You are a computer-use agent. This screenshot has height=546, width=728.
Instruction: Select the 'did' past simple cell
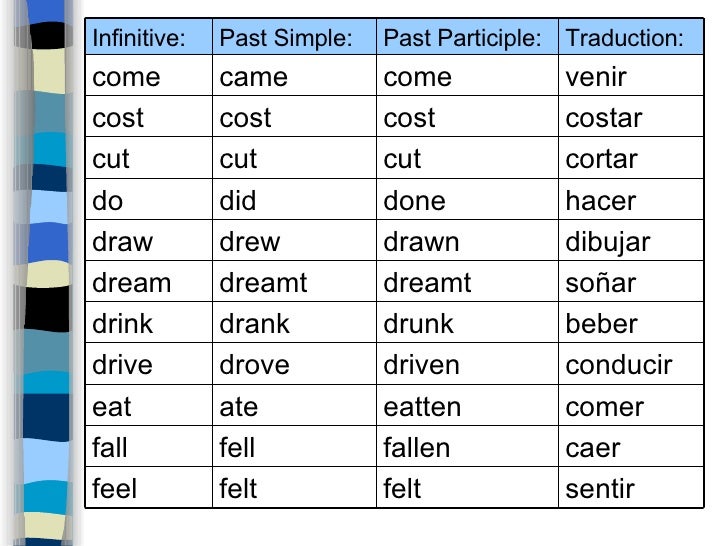pyautogui.click(x=294, y=199)
